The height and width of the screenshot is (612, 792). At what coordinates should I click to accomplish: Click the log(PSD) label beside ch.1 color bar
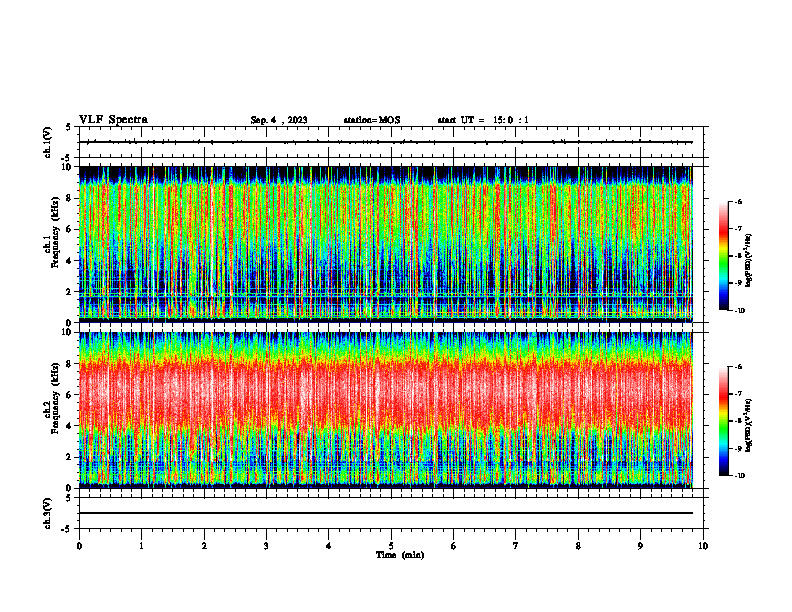click(x=749, y=260)
